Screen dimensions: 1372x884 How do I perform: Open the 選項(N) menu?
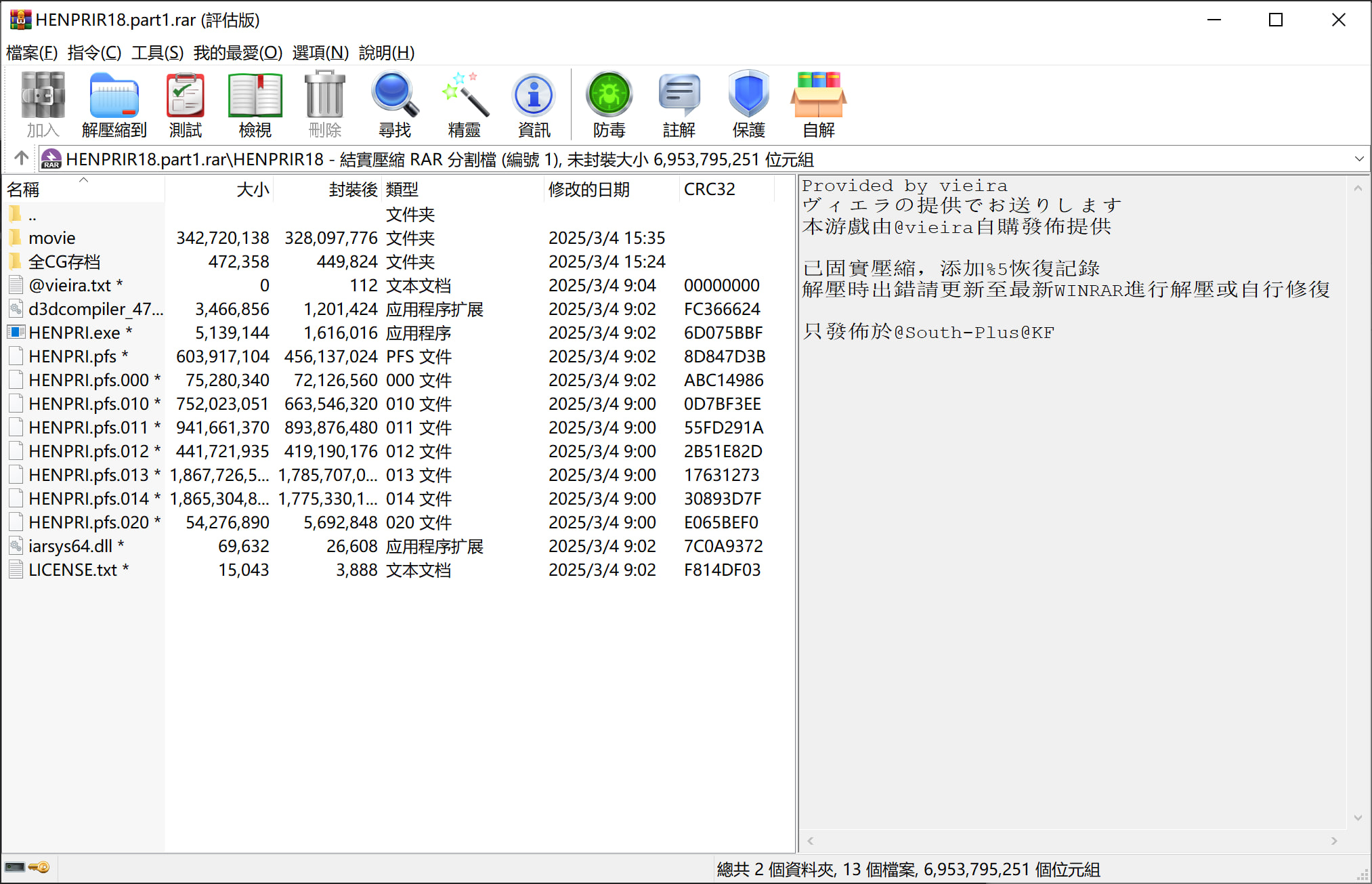pos(320,53)
